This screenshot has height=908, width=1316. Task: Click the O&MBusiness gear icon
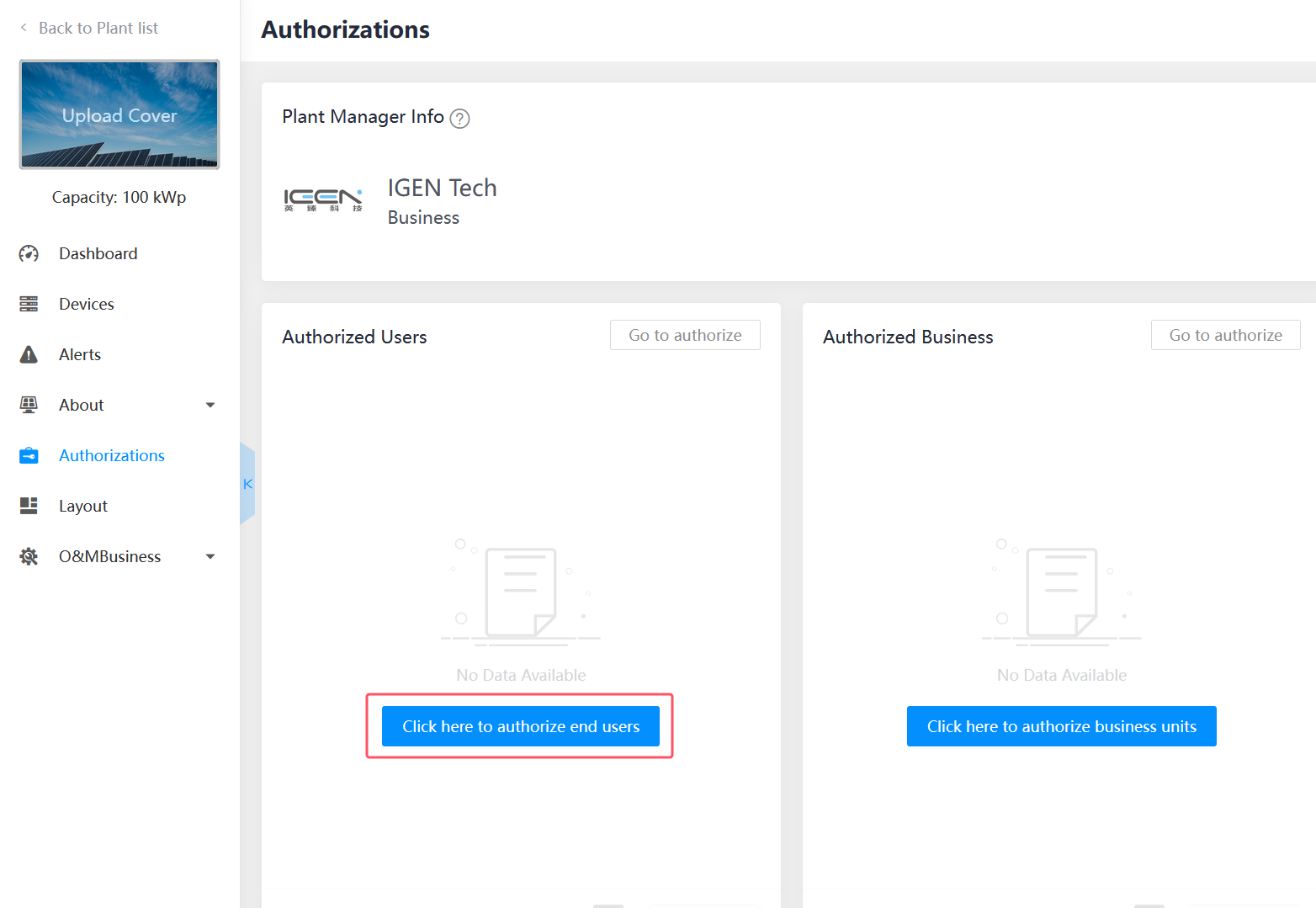click(29, 556)
